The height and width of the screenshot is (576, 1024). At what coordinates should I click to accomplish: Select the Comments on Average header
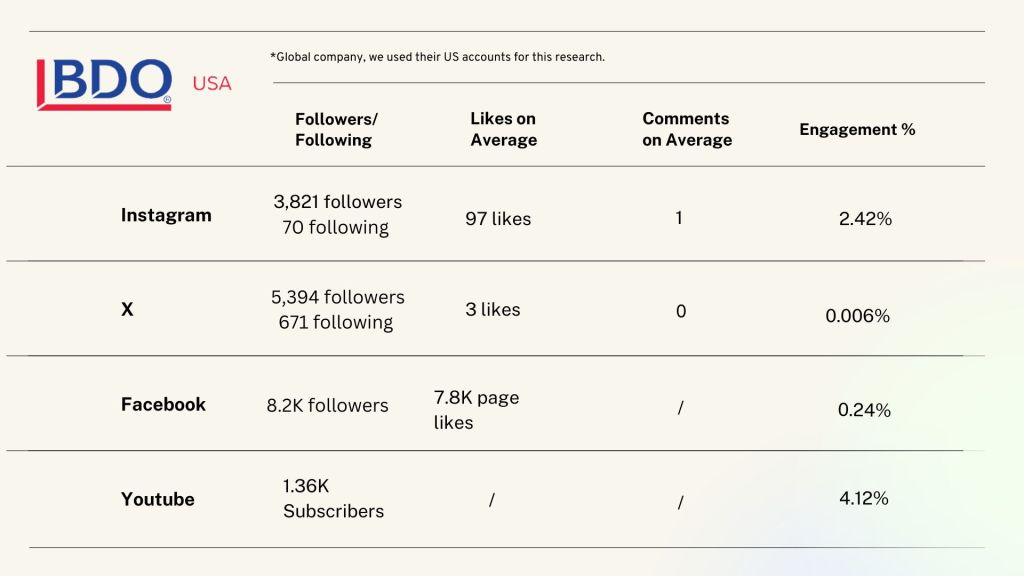687,129
